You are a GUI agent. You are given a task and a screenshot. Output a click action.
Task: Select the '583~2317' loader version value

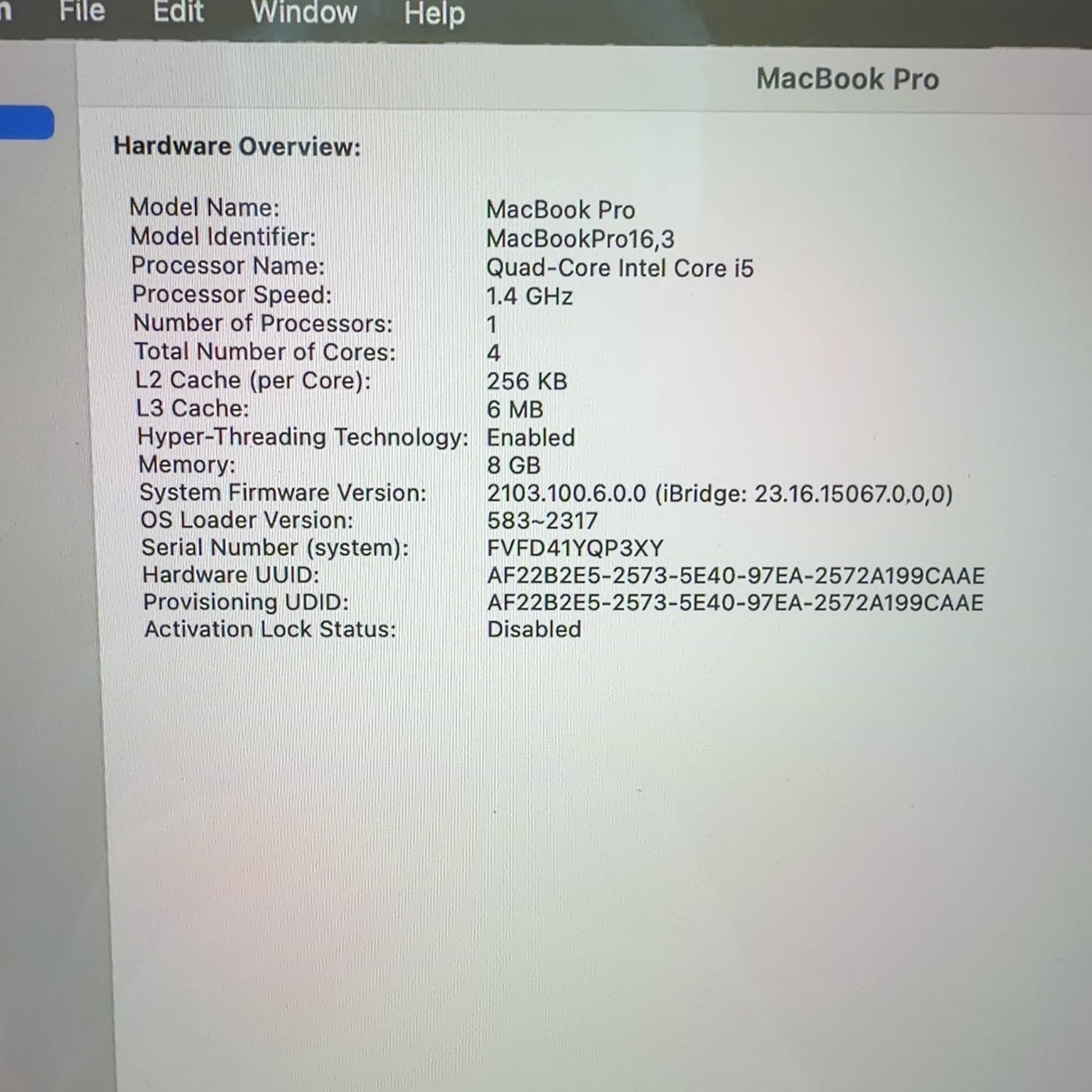click(x=542, y=521)
